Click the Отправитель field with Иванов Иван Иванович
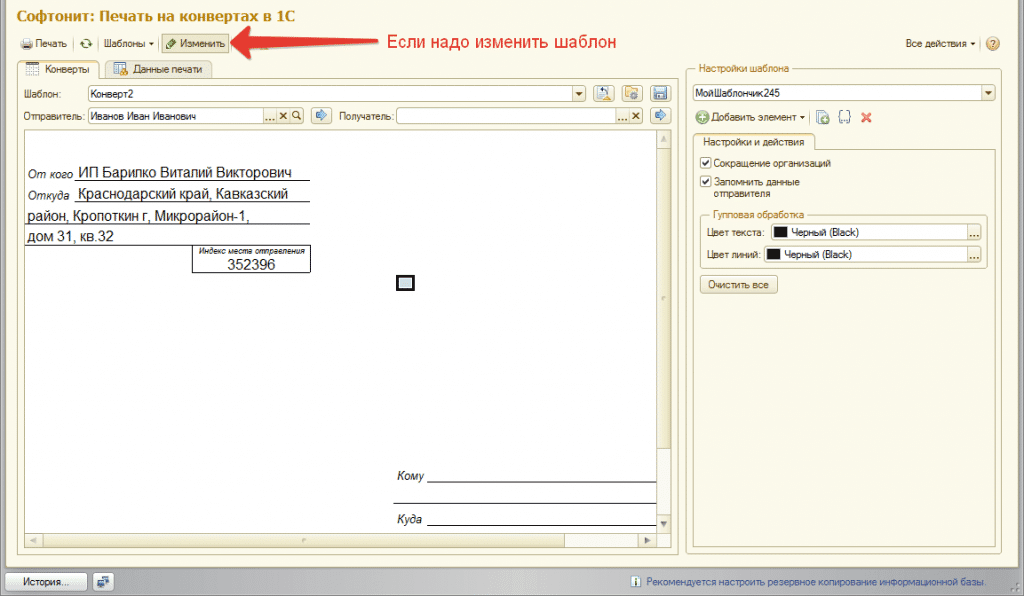The image size is (1024, 596). point(175,116)
